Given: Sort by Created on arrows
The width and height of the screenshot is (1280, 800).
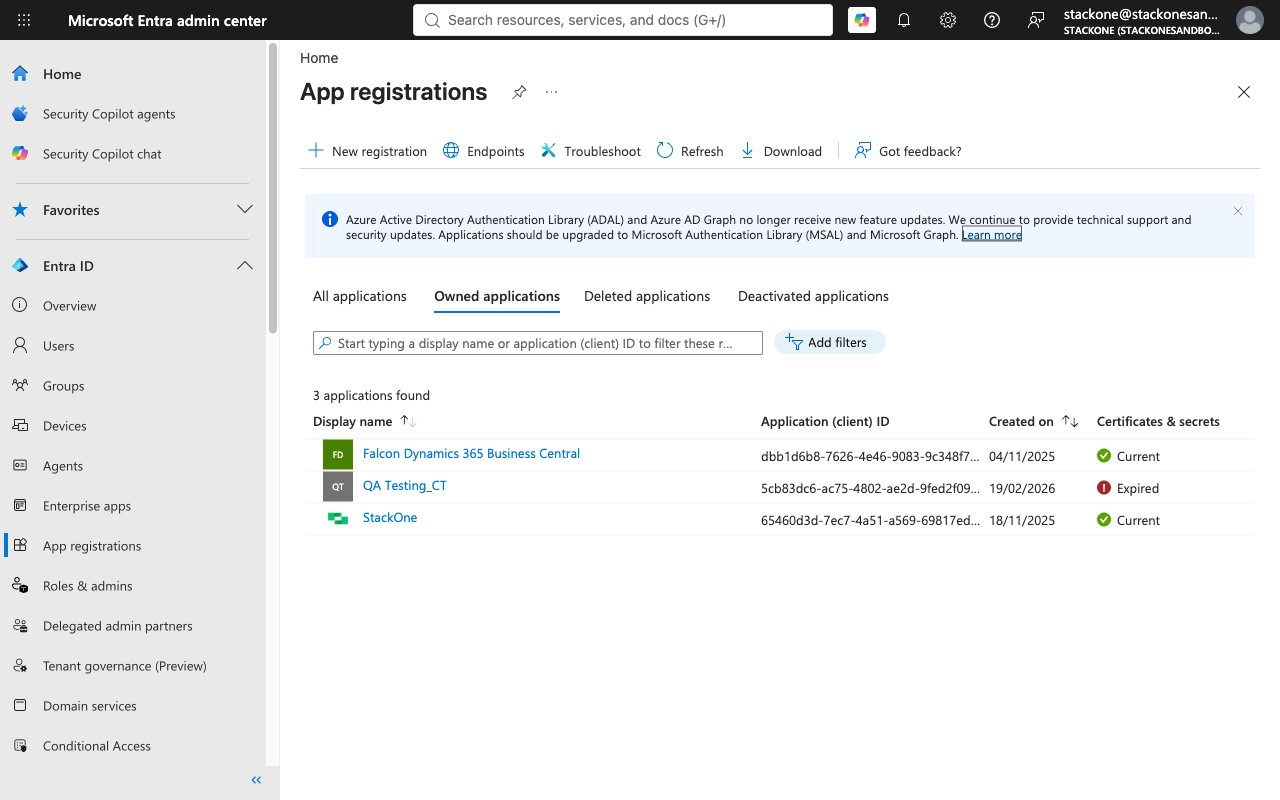Looking at the screenshot, I should 1070,422.
